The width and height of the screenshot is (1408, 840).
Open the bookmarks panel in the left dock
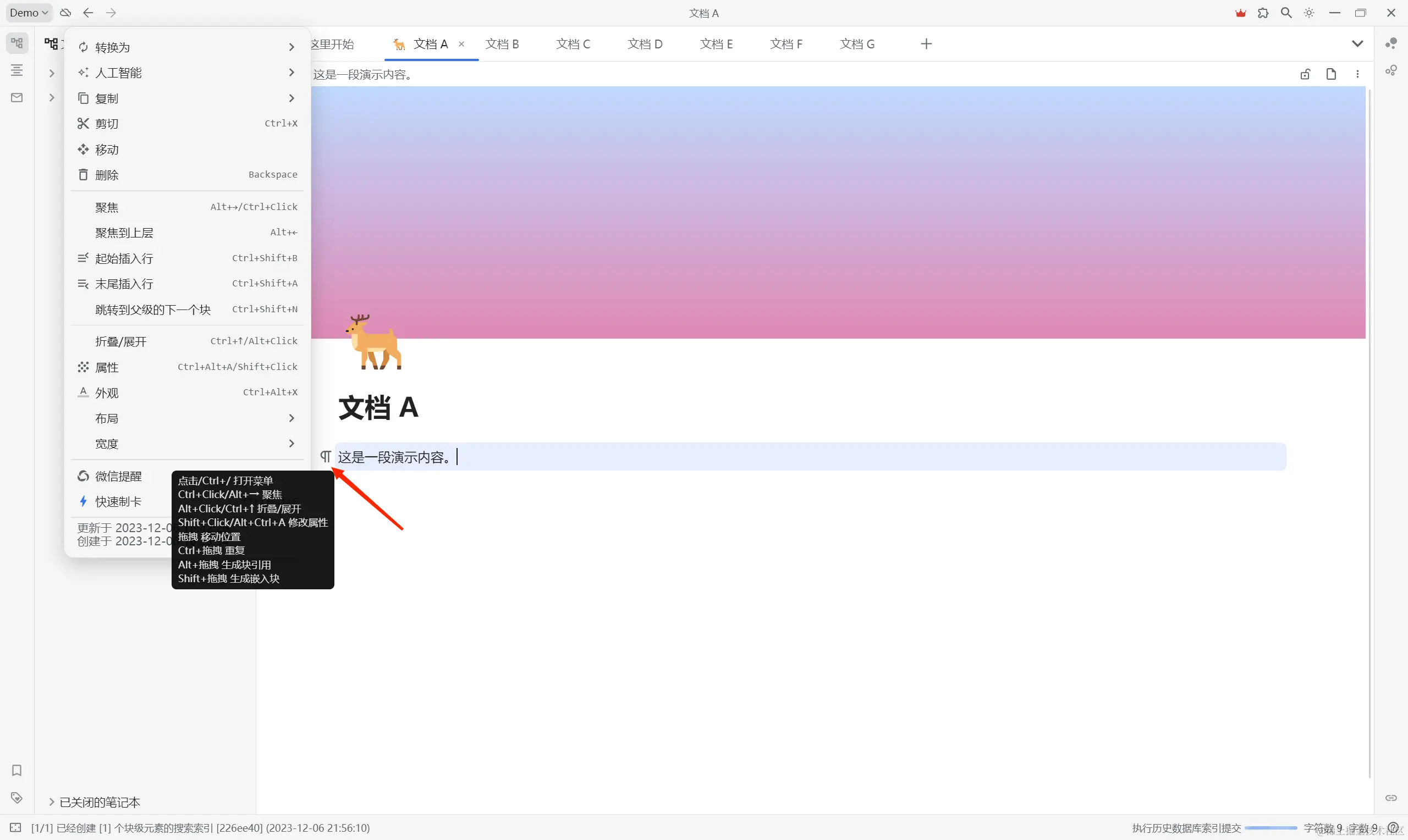[x=16, y=770]
